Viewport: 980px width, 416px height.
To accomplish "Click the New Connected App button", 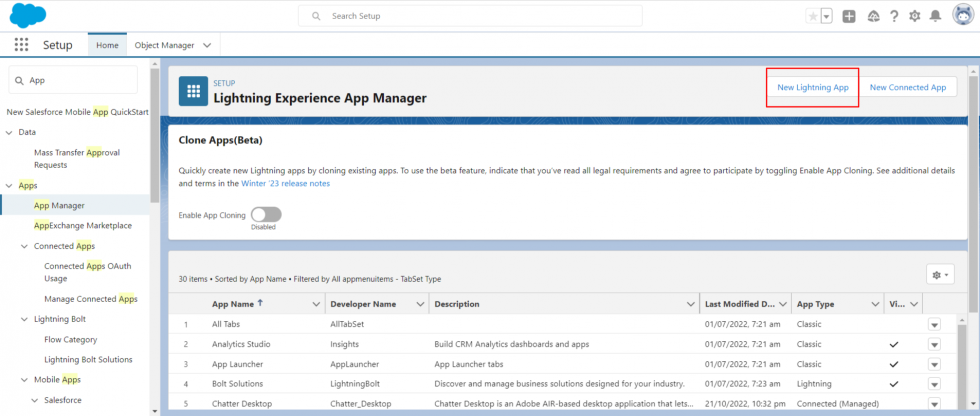I will pos(907,87).
